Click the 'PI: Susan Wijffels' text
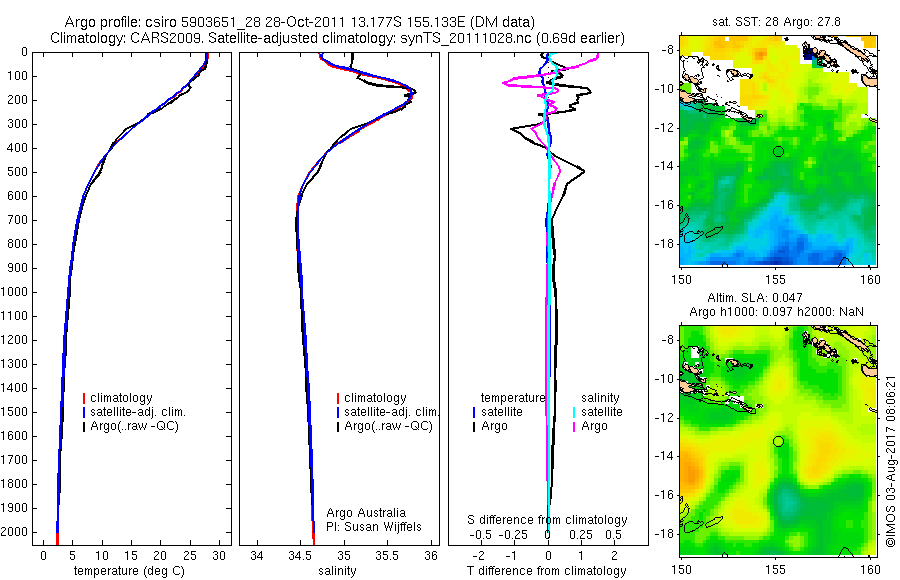 pos(374,527)
